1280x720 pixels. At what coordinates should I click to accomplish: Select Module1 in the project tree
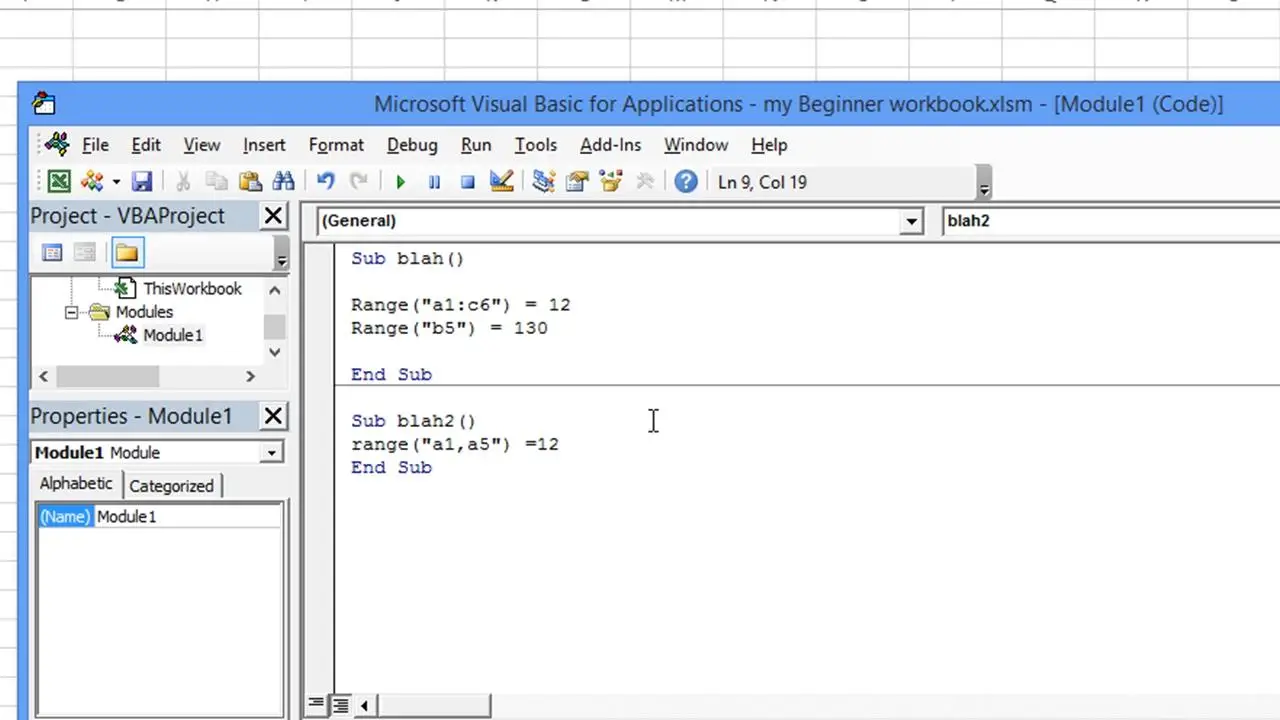click(x=172, y=335)
